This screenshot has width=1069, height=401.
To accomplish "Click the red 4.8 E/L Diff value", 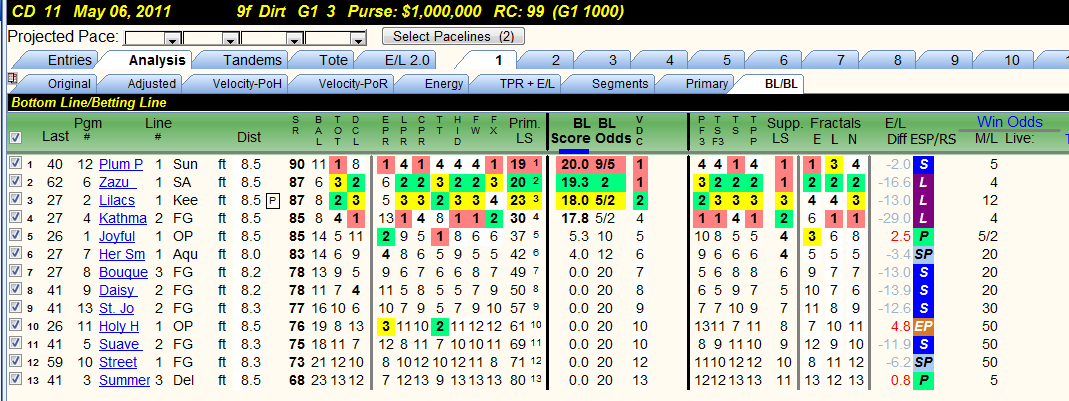I will (x=900, y=326).
